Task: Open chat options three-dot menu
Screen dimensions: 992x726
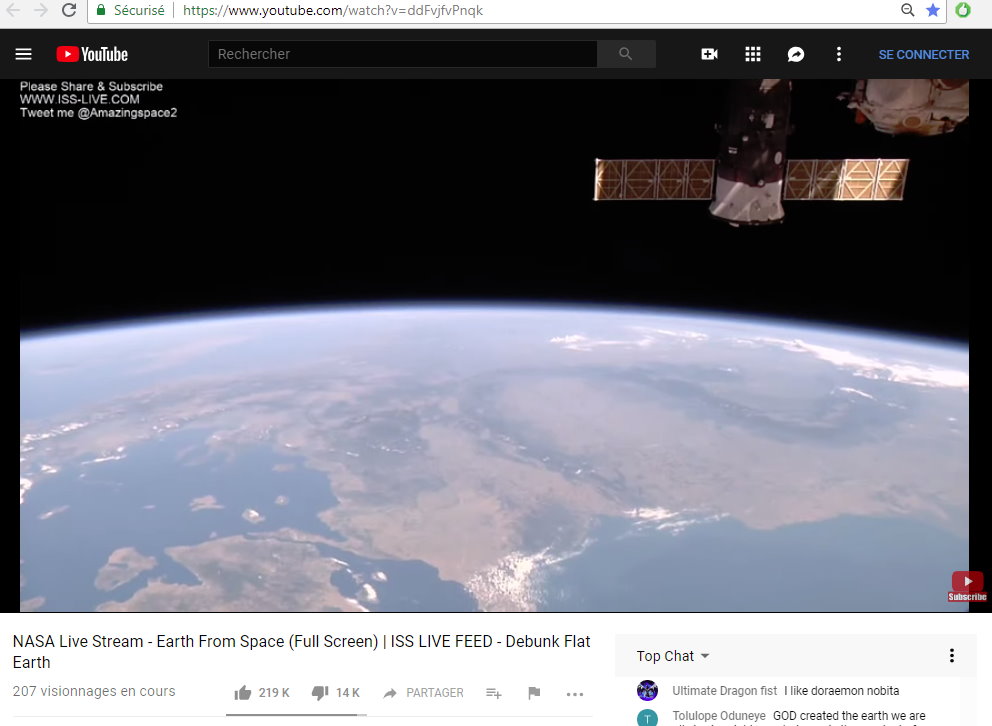Action: coord(952,656)
